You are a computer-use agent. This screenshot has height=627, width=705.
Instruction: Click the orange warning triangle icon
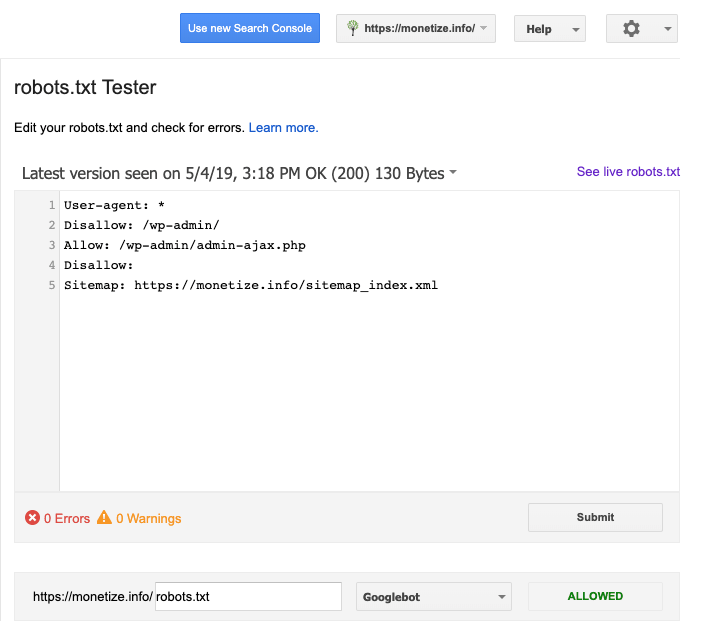pos(104,517)
